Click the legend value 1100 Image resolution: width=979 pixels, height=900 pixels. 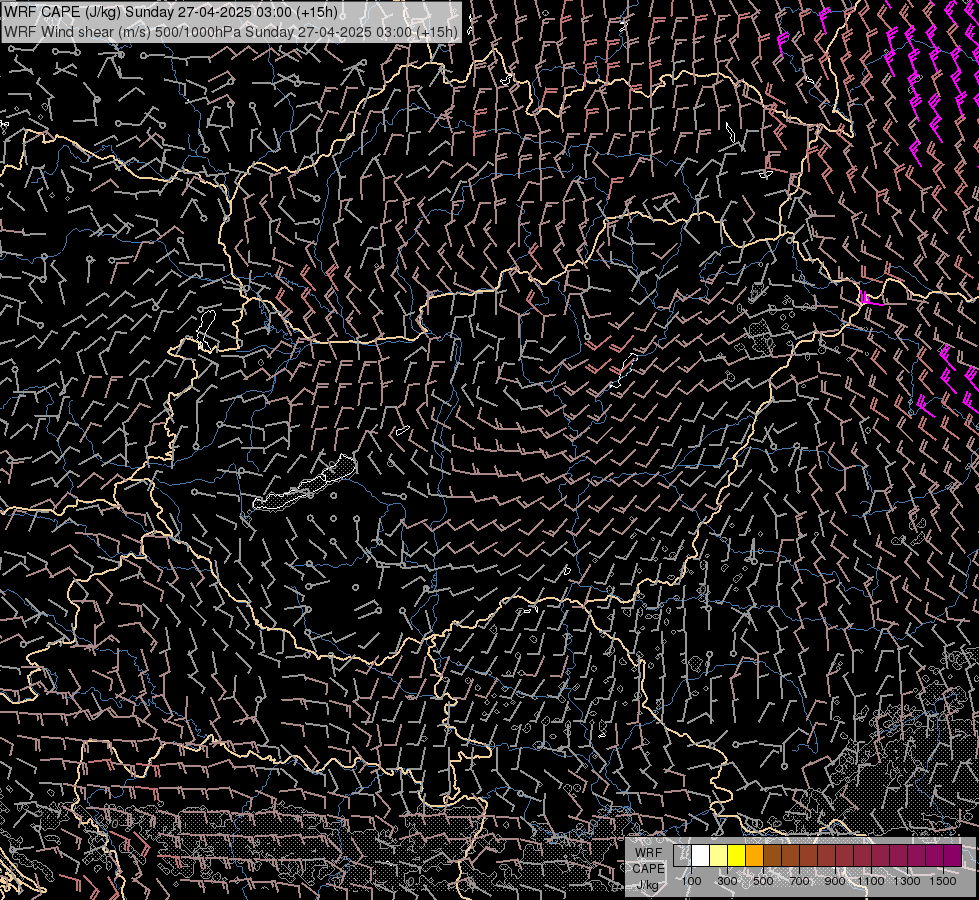pyautogui.click(x=871, y=881)
